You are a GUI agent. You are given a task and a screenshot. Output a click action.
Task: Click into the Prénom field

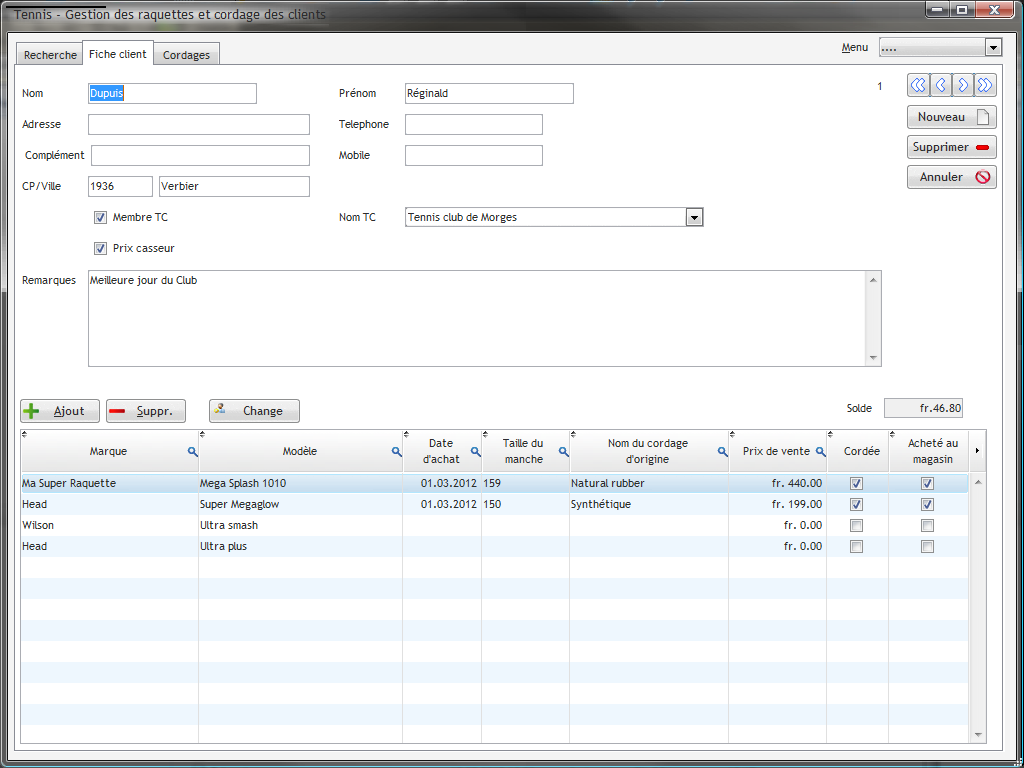(x=489, y=93)
